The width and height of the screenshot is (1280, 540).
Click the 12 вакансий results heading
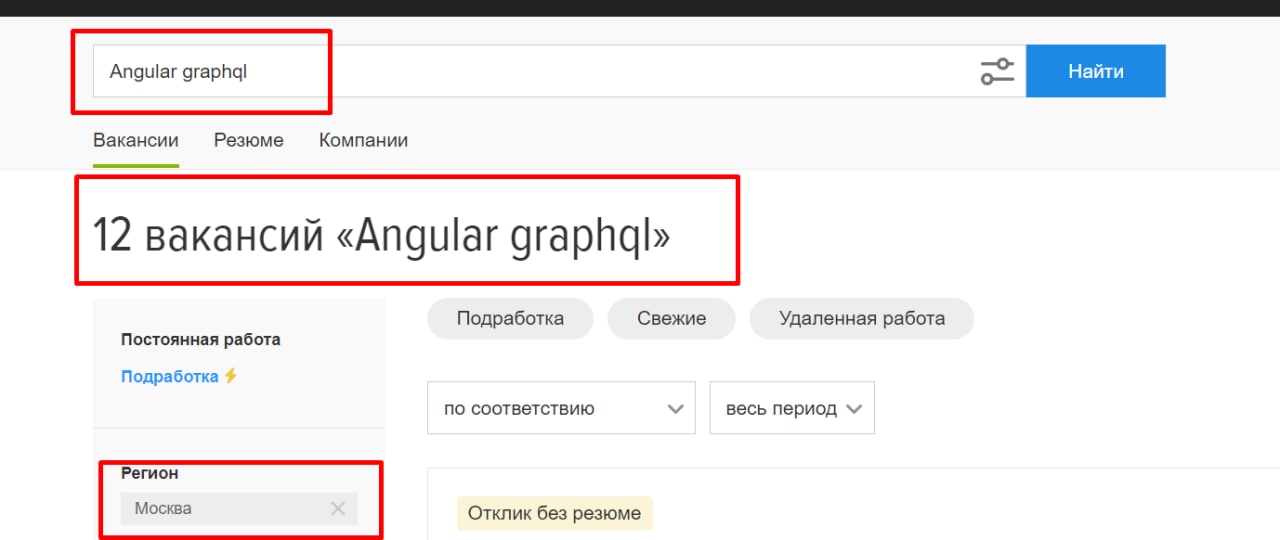tap(382, 236)
